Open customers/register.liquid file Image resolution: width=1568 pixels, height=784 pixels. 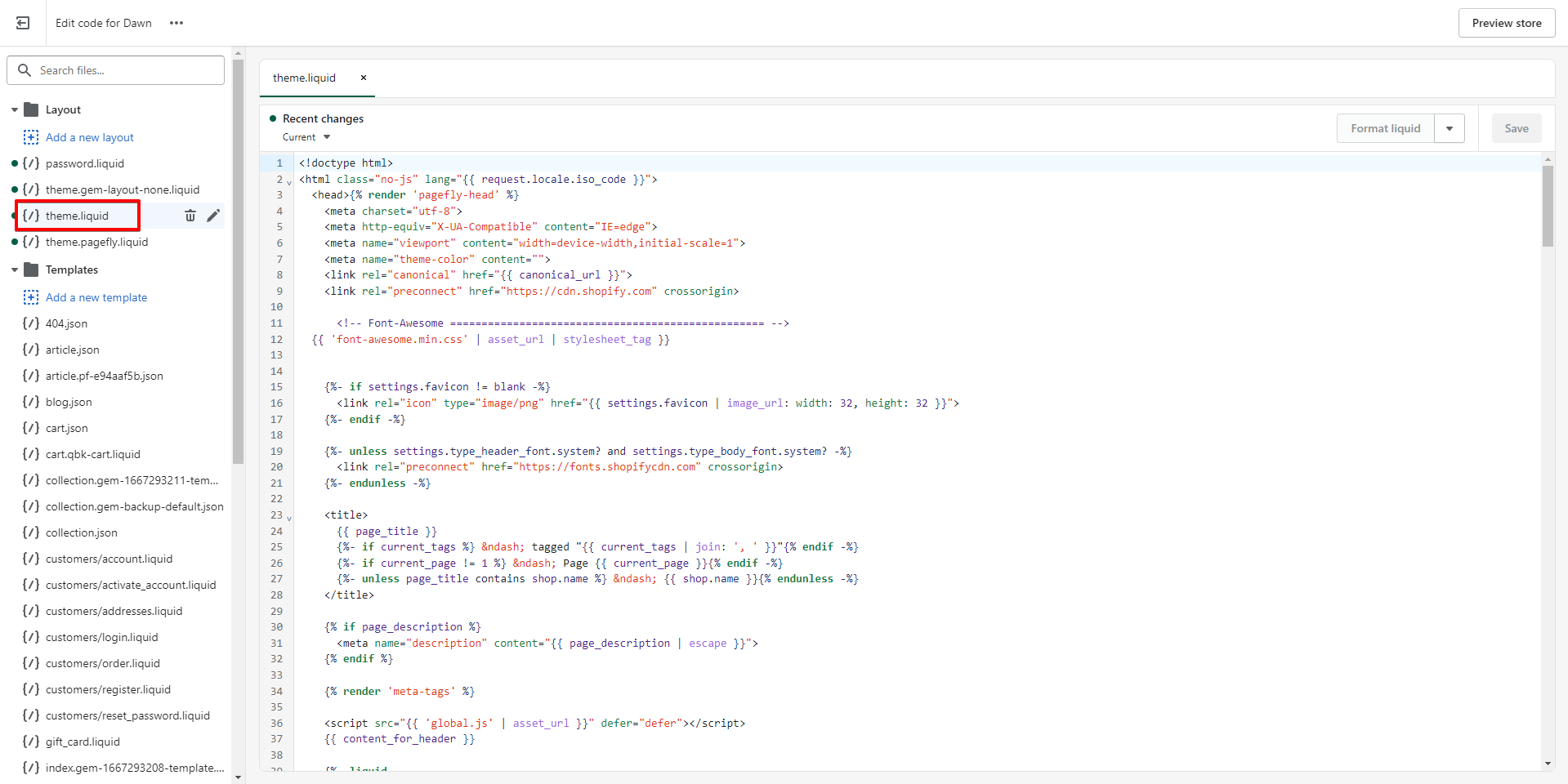108,689
